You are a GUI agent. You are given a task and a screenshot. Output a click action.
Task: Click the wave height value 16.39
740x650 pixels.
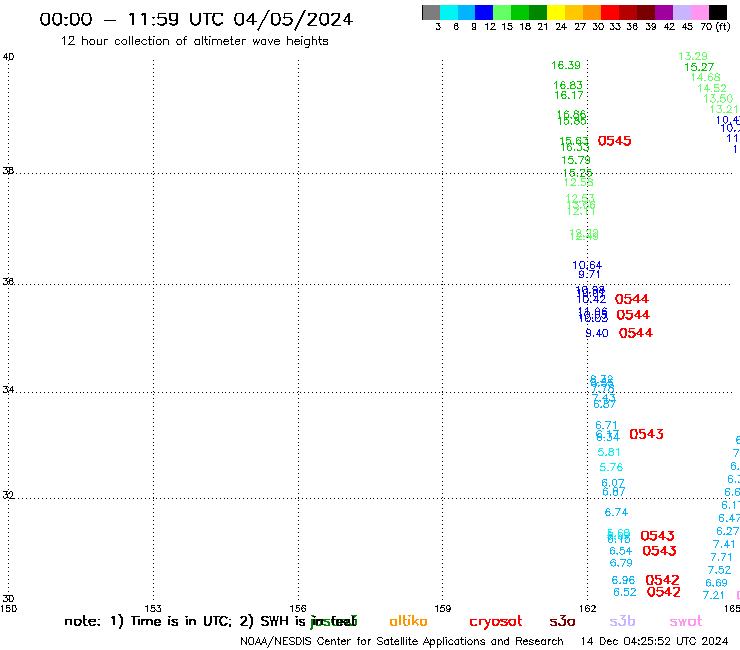566,65
